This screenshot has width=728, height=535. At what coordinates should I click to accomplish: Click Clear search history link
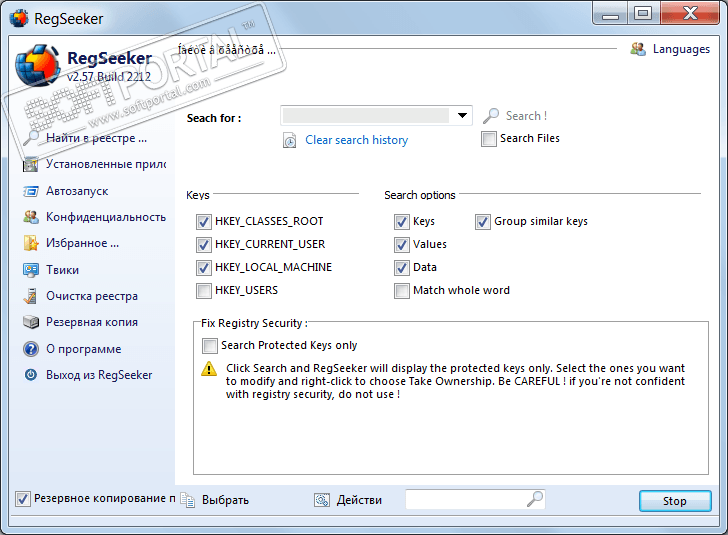(357, 140)
